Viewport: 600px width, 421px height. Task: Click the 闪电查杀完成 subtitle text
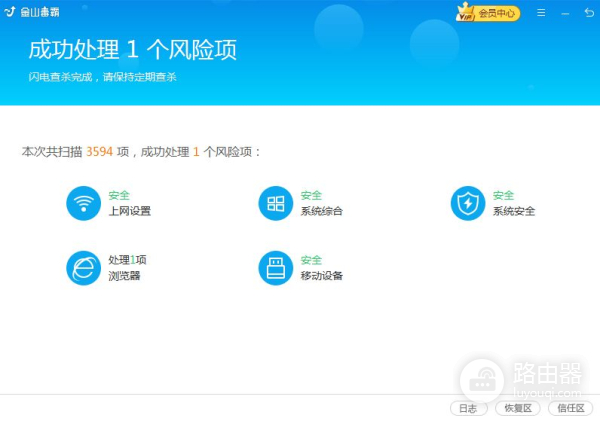[102, 77]
